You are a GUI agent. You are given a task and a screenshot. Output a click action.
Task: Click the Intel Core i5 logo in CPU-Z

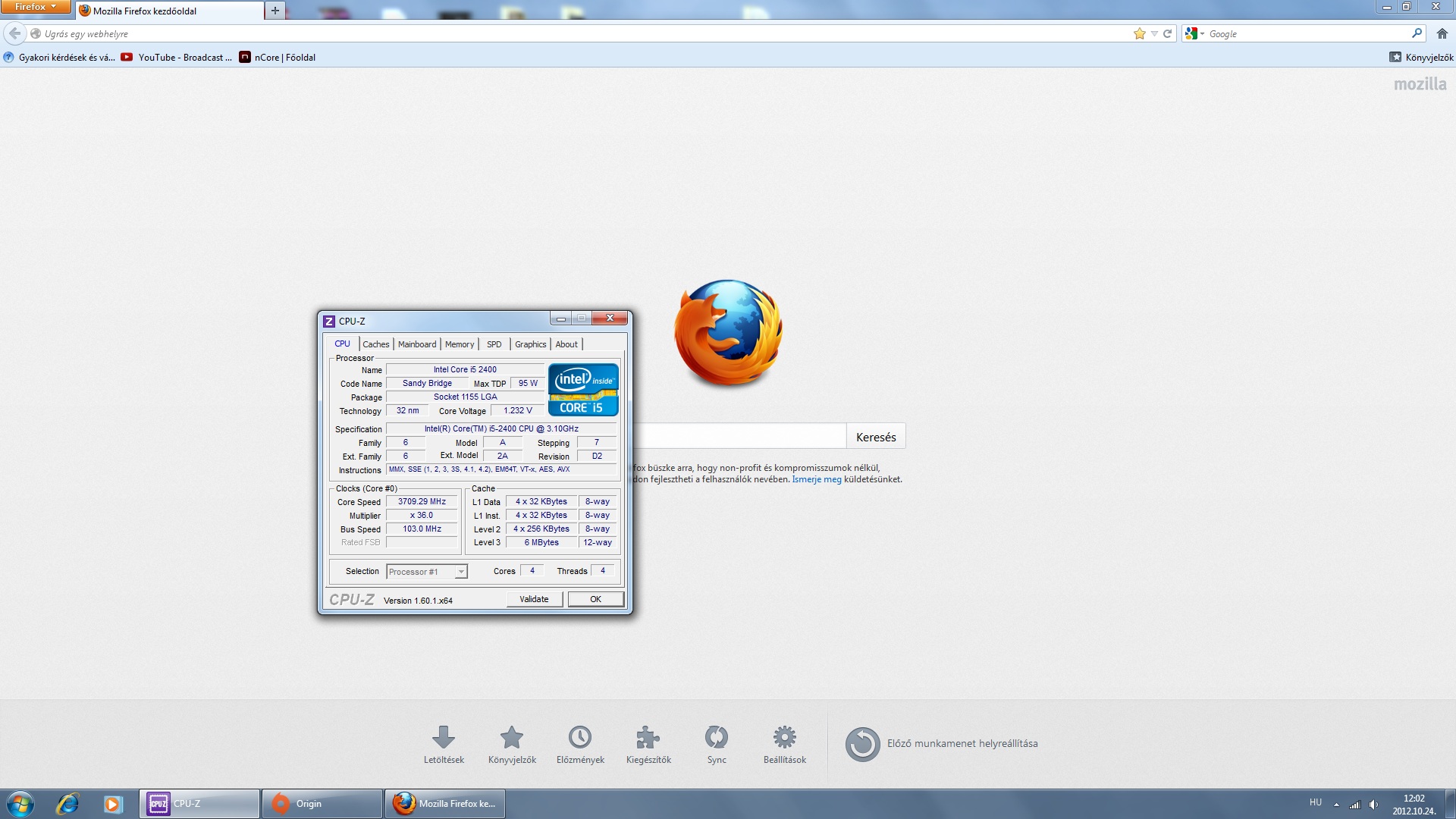583,390
